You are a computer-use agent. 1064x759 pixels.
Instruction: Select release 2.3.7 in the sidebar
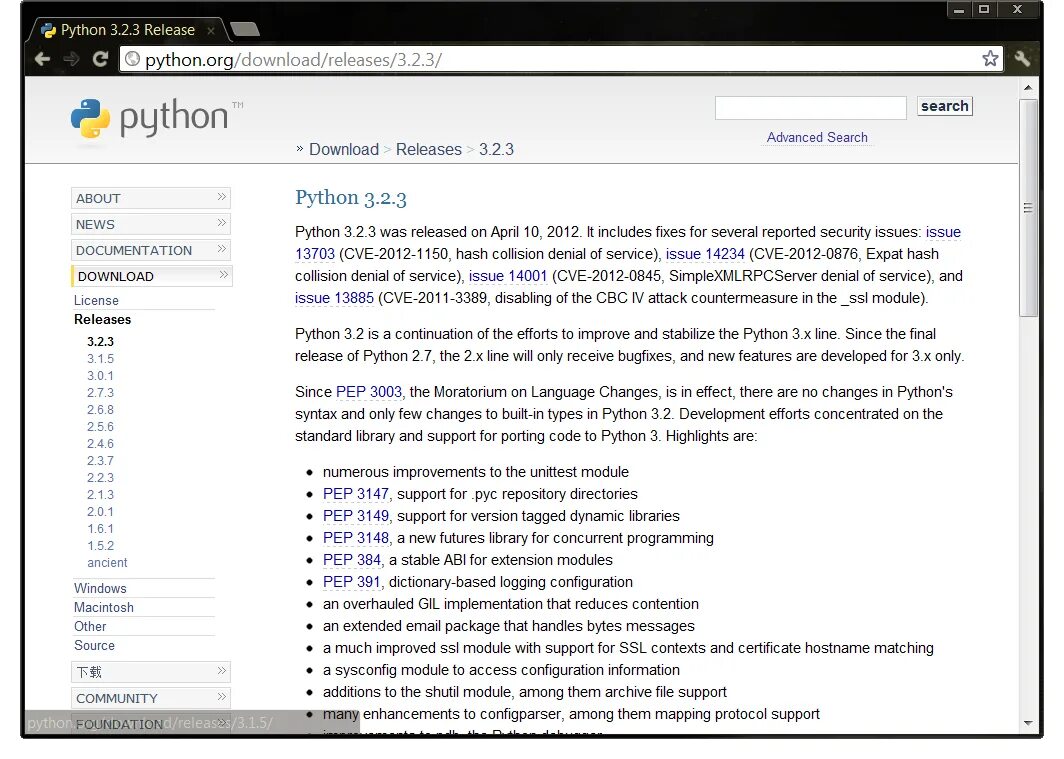[100, 461]
